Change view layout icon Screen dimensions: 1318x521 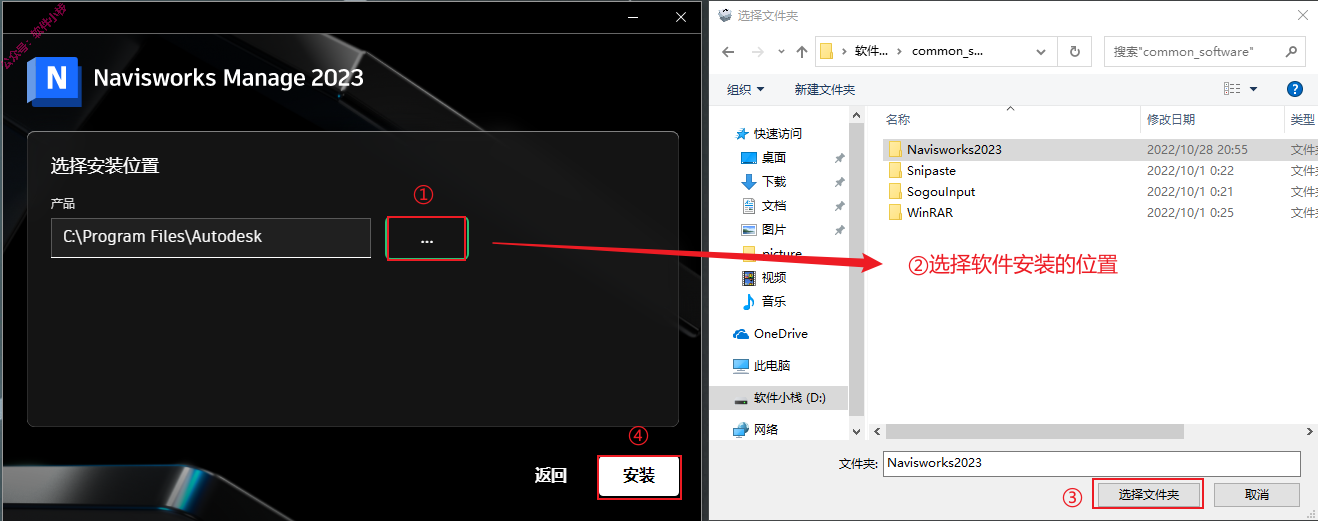[x=1232, y=89]
